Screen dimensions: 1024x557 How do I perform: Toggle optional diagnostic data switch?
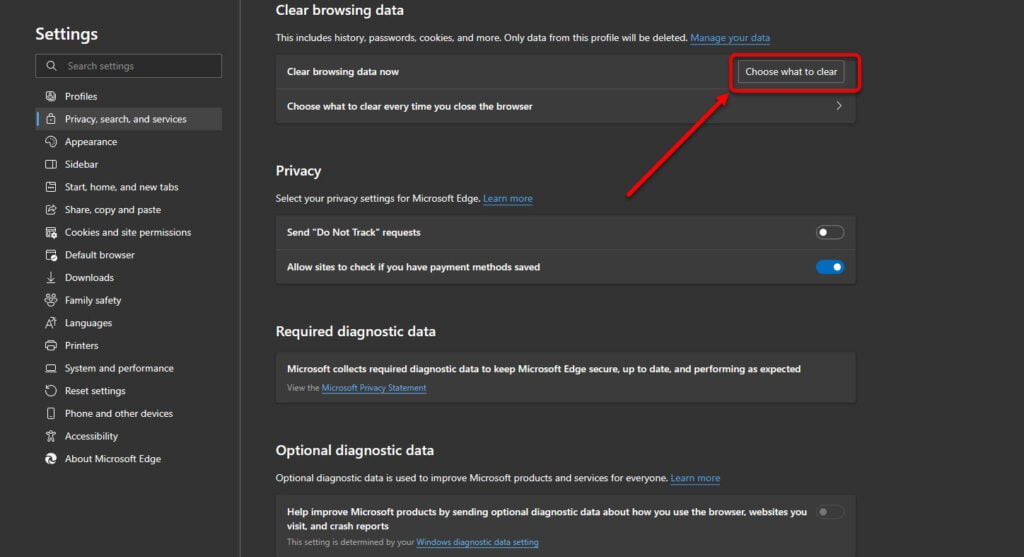[829, 512]
